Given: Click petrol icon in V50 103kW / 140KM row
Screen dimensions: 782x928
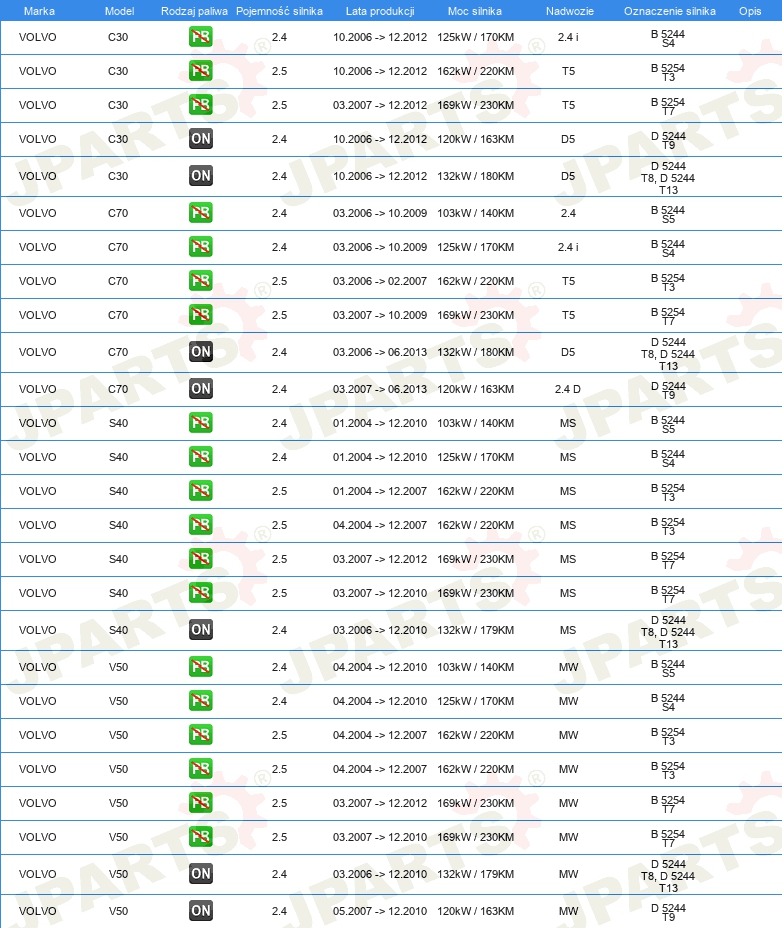Looking at the screenshot, I should [x=201, y=667].
